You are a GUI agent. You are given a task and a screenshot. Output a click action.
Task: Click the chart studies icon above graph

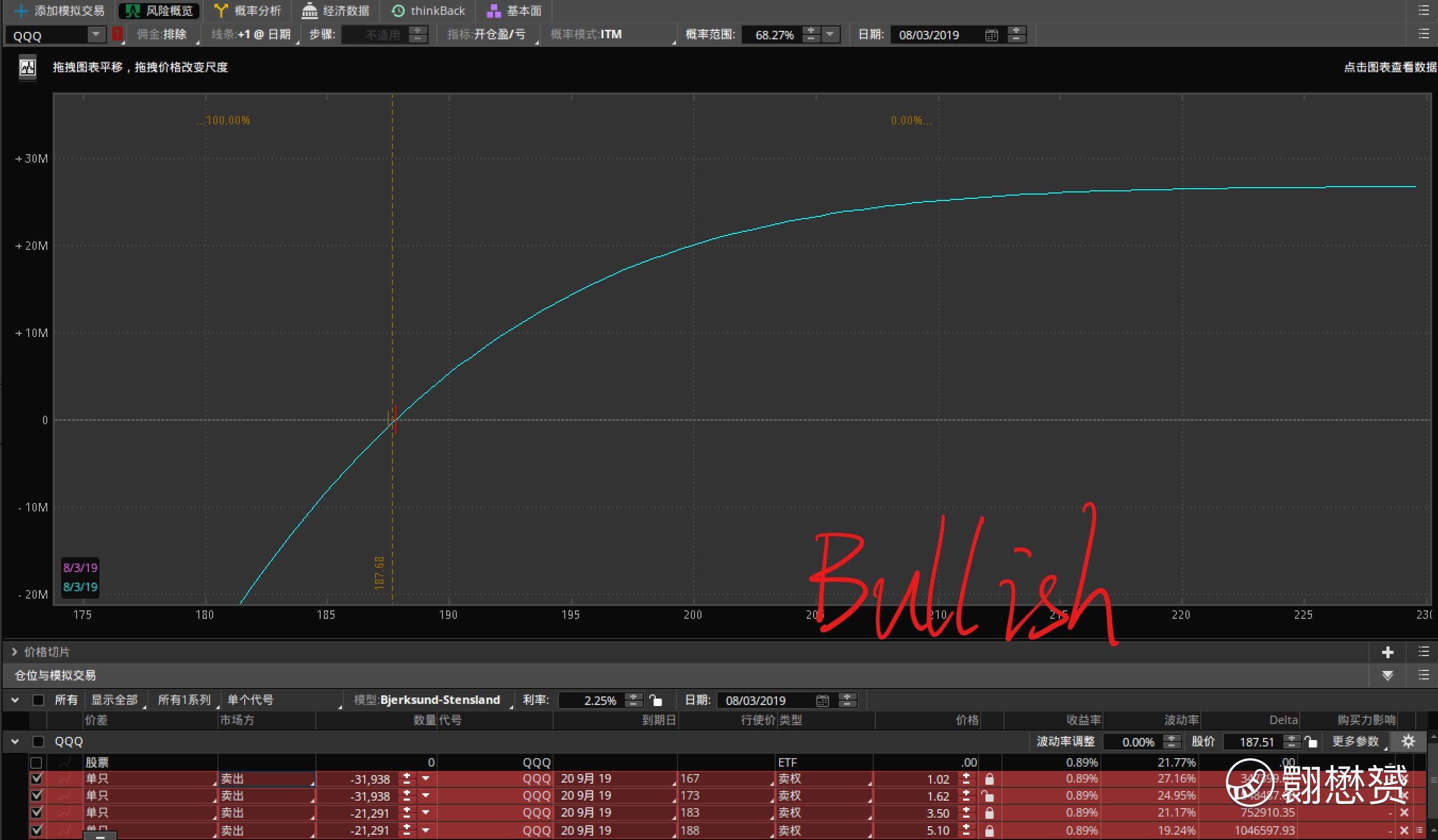click(x=27, y=68)
